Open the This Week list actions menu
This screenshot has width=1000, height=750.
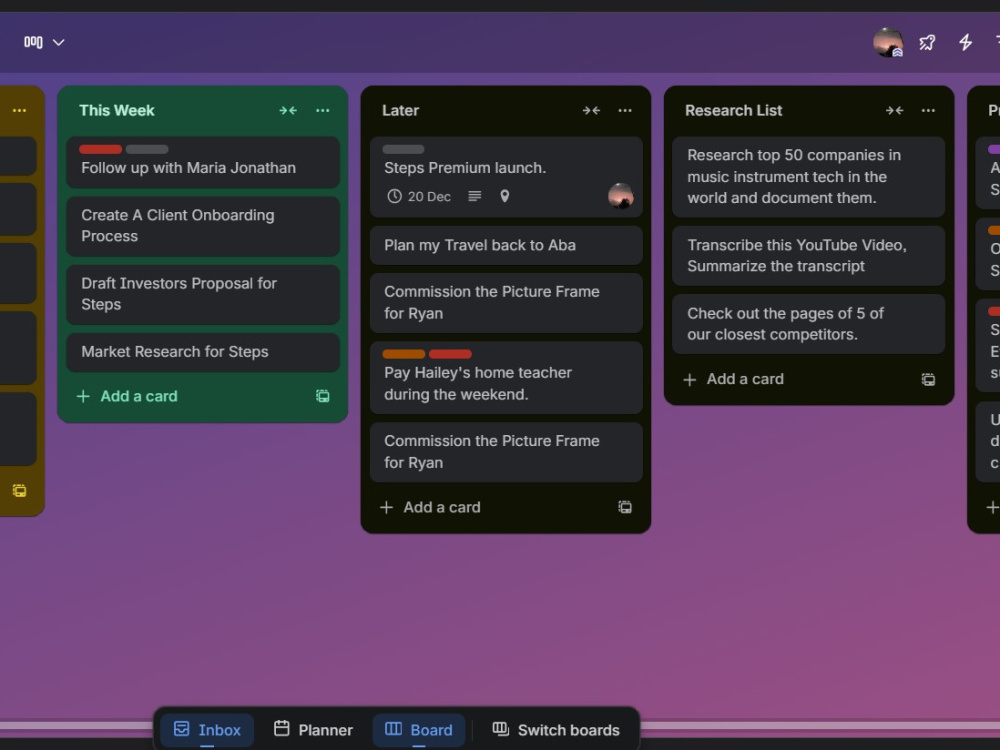[323, 110]
